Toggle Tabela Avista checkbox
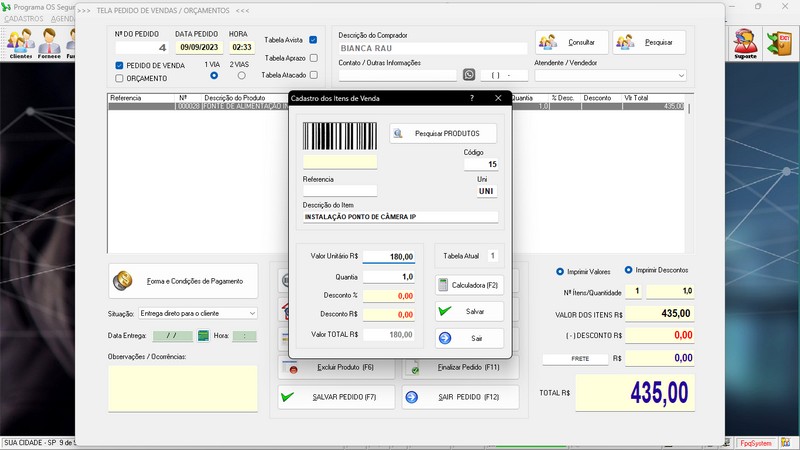The width and height of the screenshot is (800, 450). click(313, 40)
